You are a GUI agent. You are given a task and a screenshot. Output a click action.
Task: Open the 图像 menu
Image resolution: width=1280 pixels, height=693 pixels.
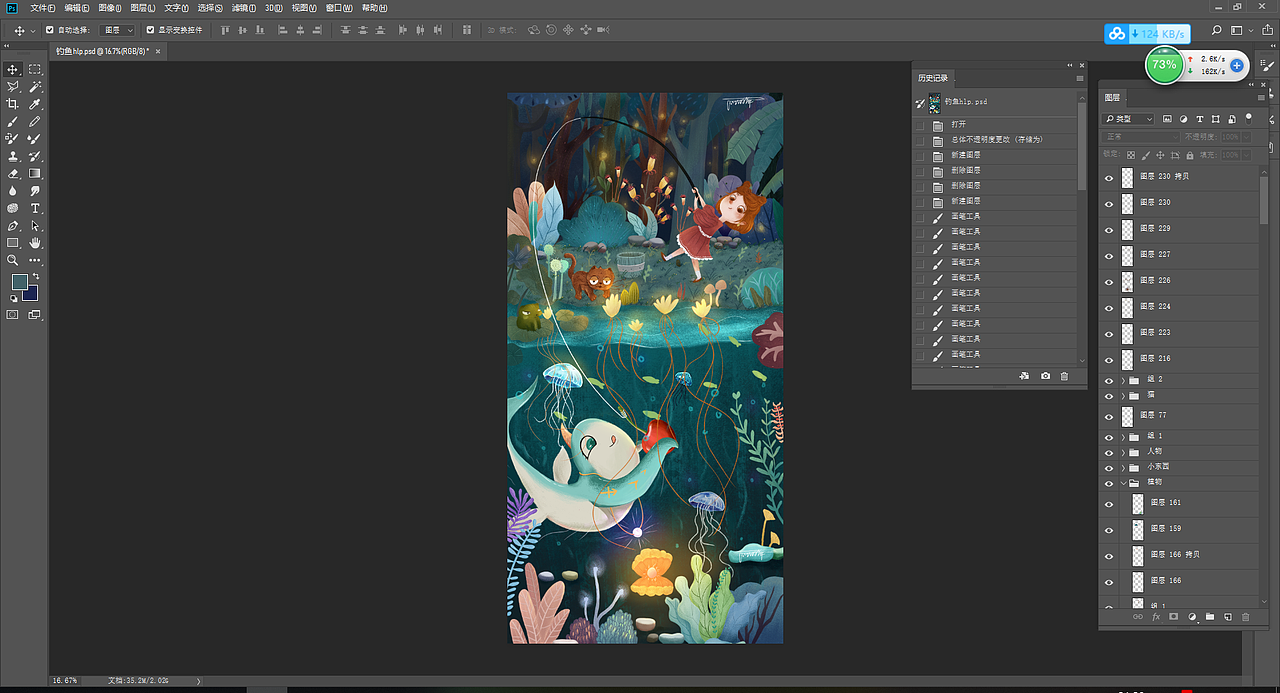click(x=109, y=8)
